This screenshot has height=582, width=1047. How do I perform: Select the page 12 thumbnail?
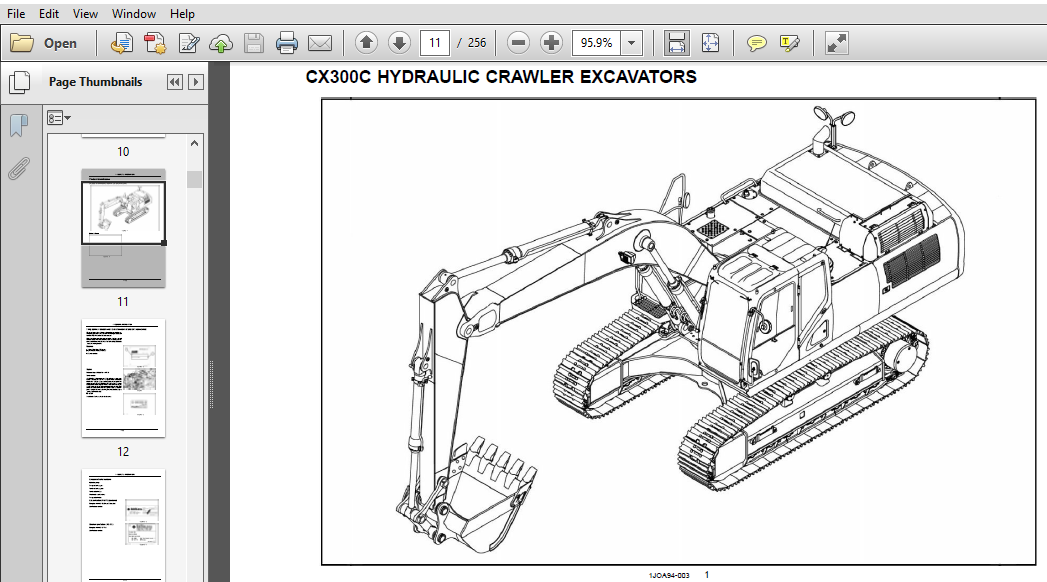pos(124,378)
